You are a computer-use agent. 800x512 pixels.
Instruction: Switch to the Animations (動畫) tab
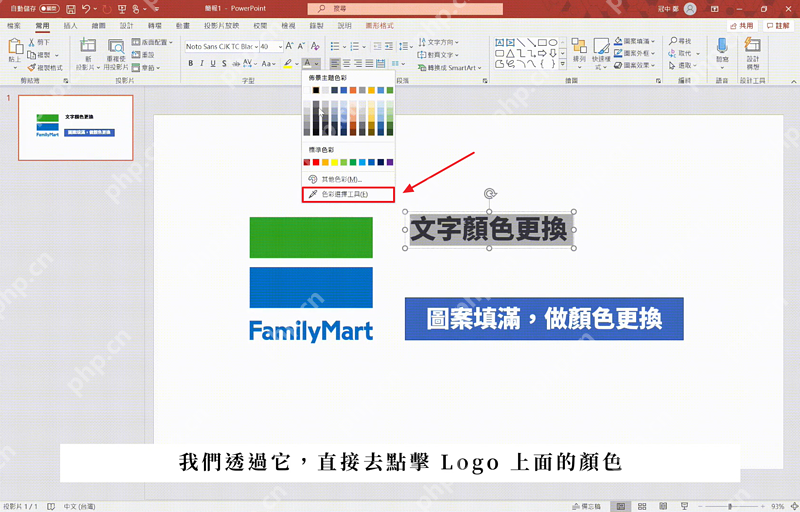click(x=183, y=25)
